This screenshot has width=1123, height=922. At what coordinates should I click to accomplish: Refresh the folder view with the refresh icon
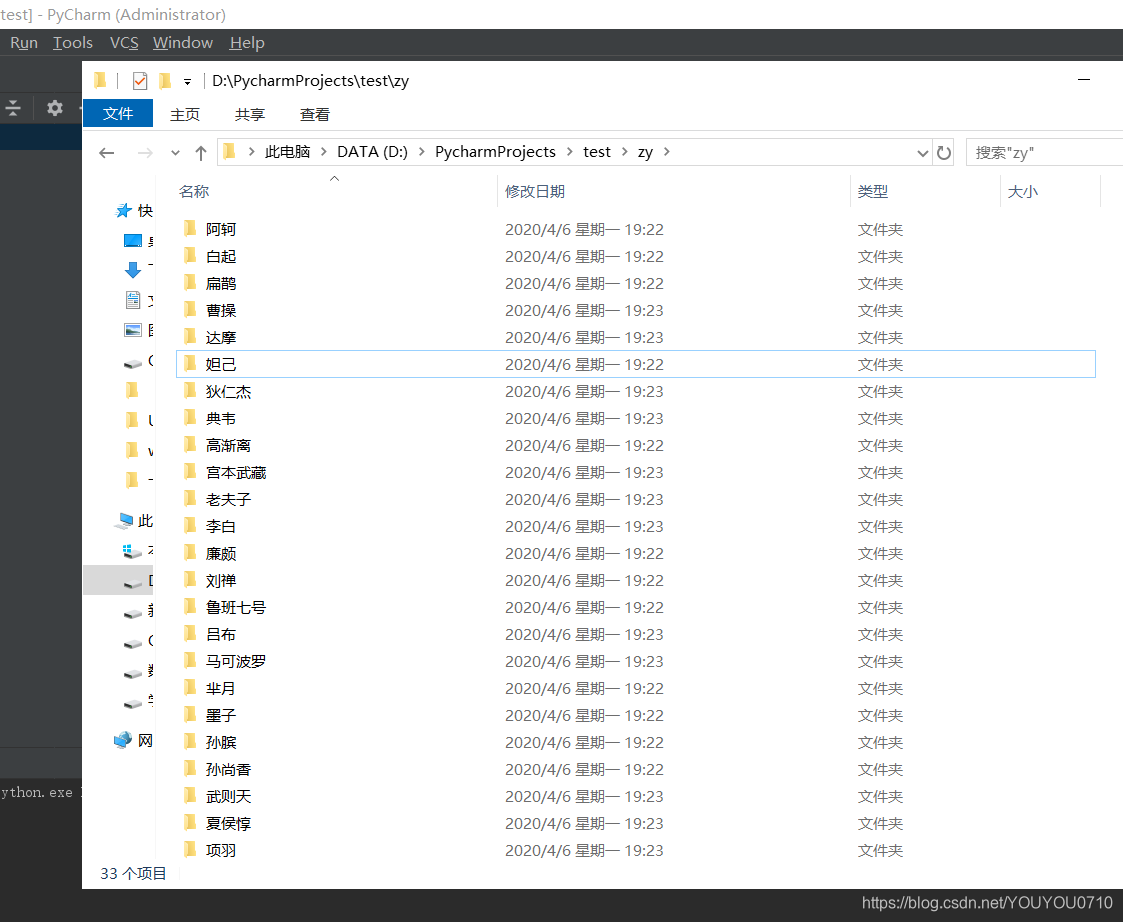point(943,151)
